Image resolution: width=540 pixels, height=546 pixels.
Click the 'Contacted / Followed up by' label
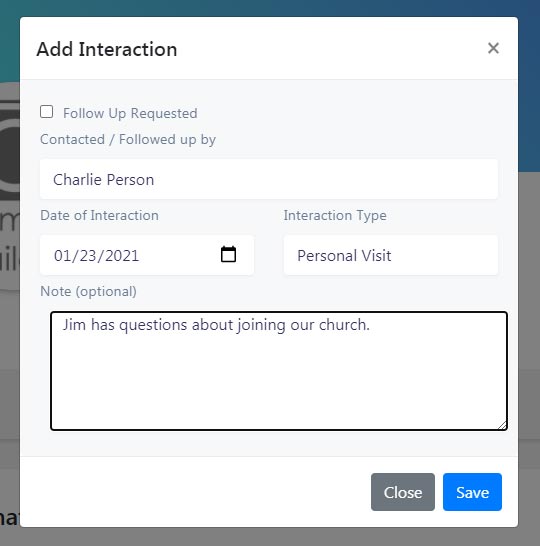pyautogui.click(x=128, y=139)
